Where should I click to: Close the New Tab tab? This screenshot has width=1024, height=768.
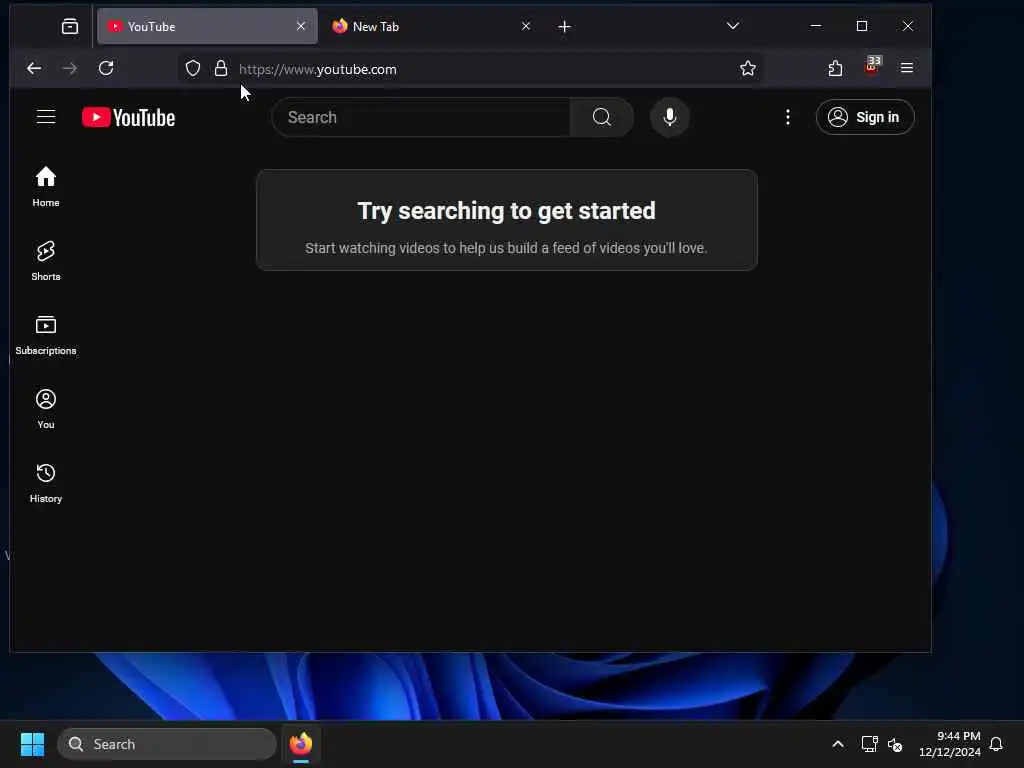(x=526, y=26)
